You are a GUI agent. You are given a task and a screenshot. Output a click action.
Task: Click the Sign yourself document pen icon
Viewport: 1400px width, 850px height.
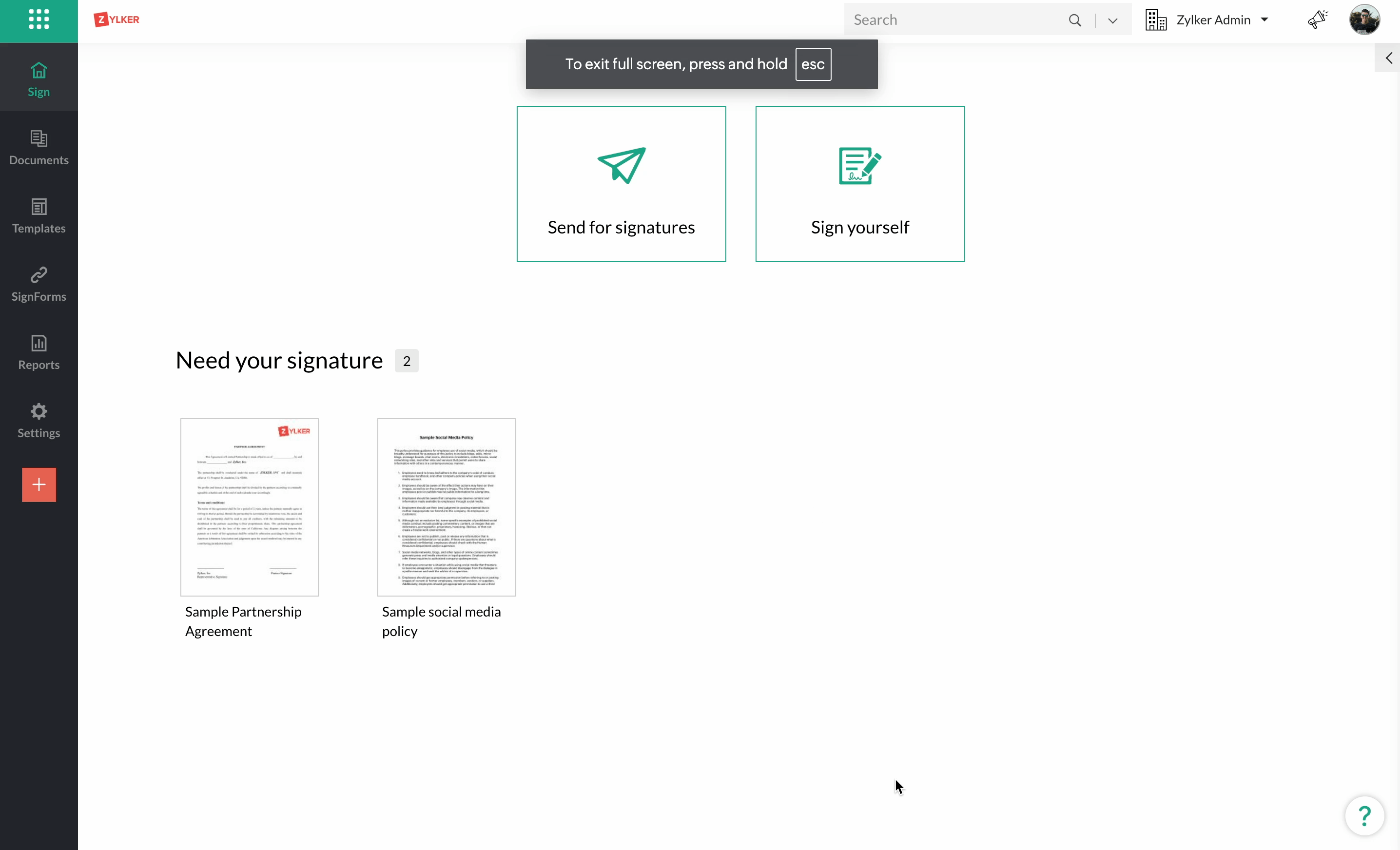pyautogui.click(x=860, y=165)
